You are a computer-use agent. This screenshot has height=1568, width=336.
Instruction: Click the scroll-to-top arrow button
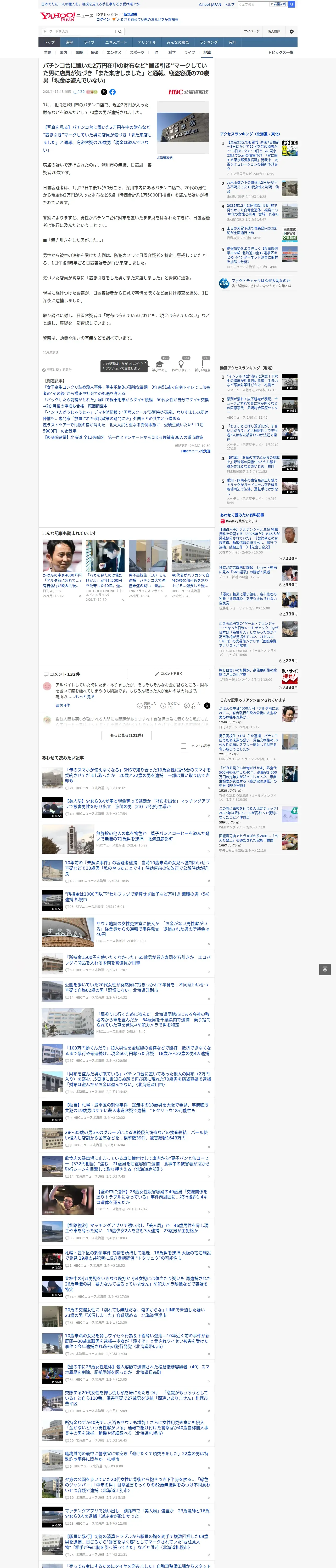click(x=325, y=969)
